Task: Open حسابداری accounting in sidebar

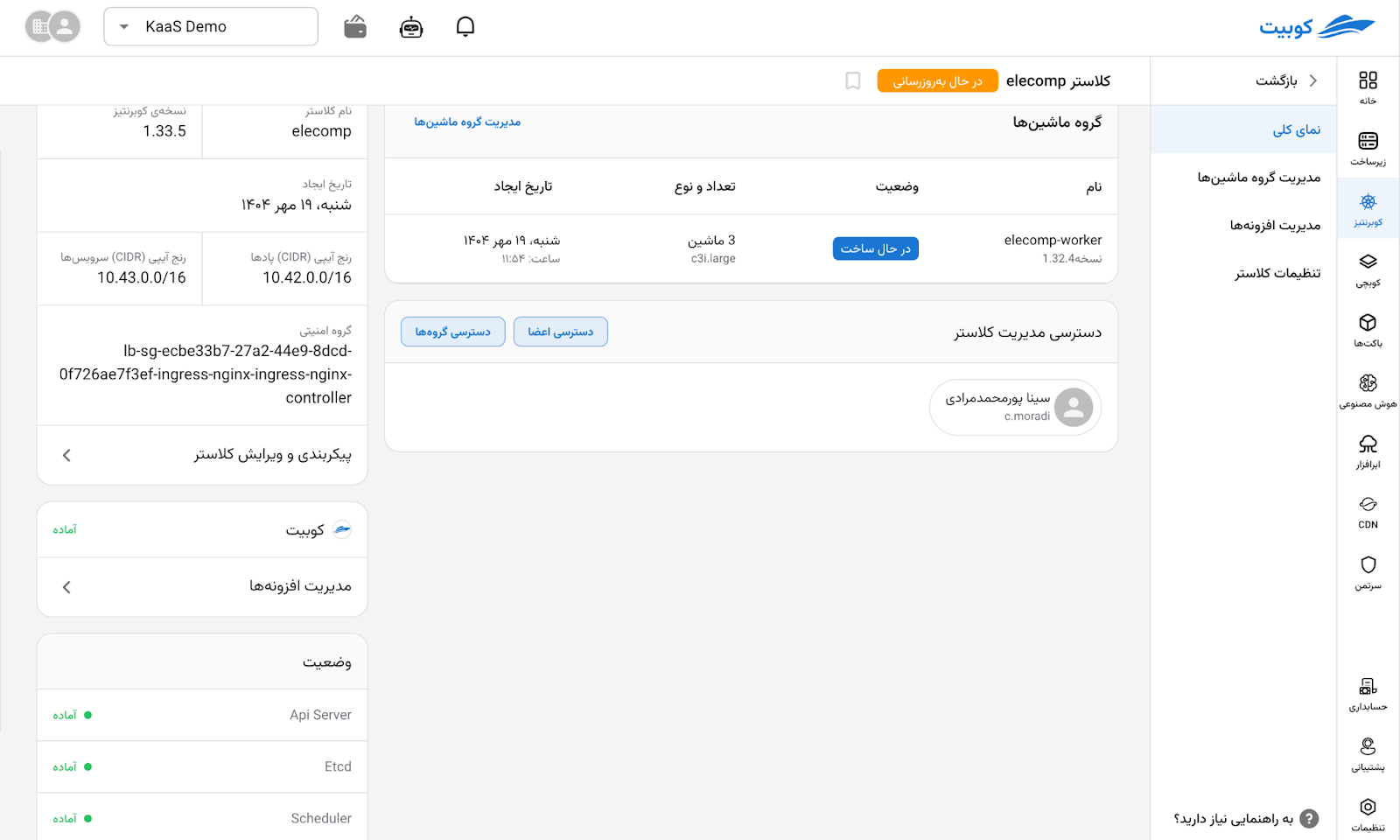Action: (1368, 694)
